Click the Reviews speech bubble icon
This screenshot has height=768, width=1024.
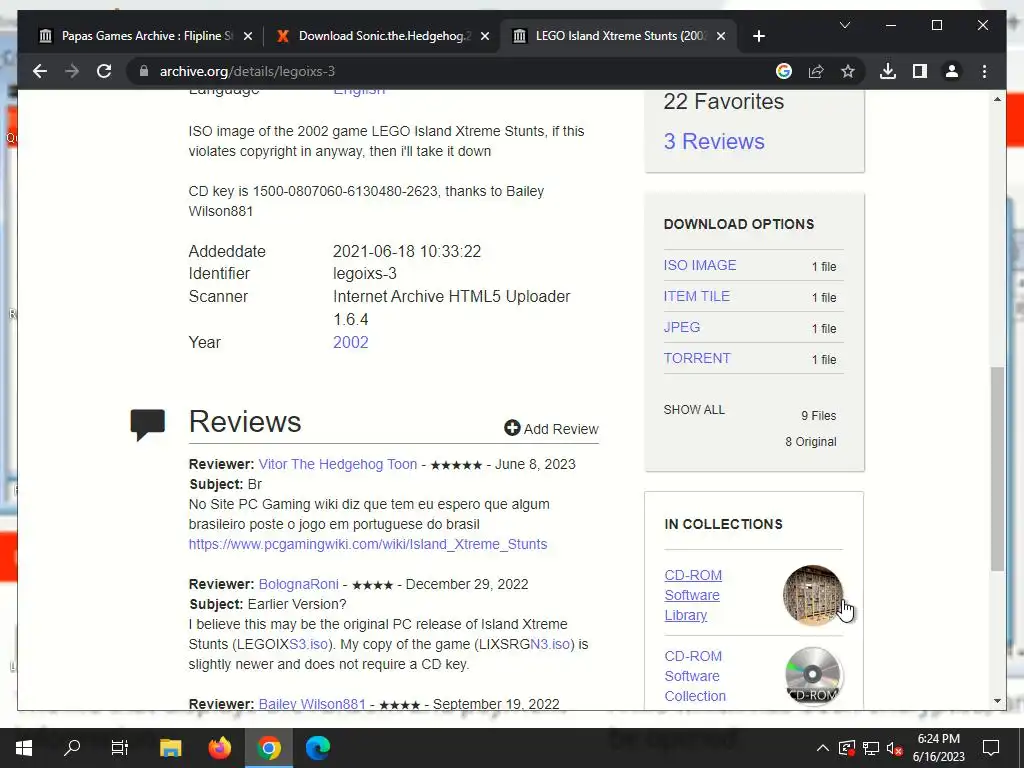point(148,424)
